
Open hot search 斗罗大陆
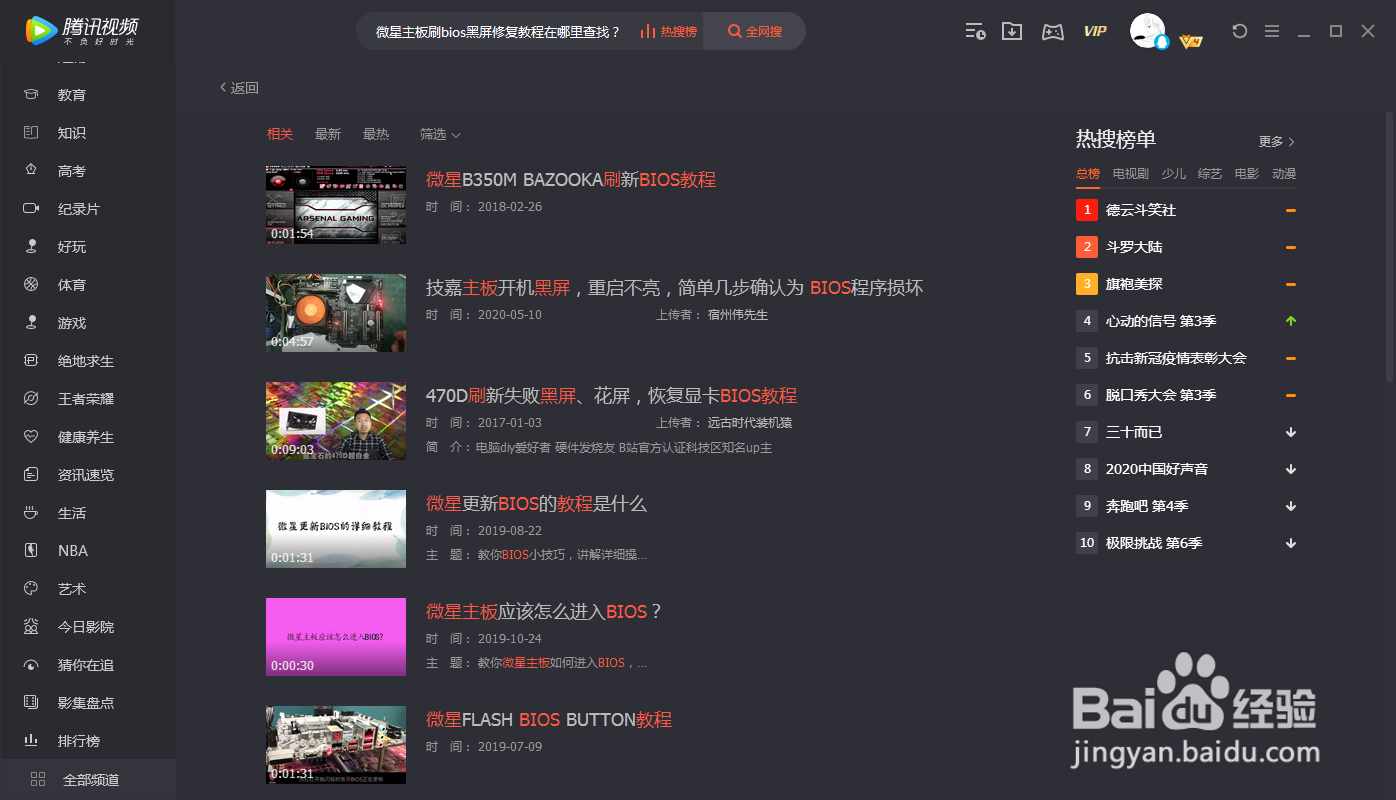coord(1134,247)
